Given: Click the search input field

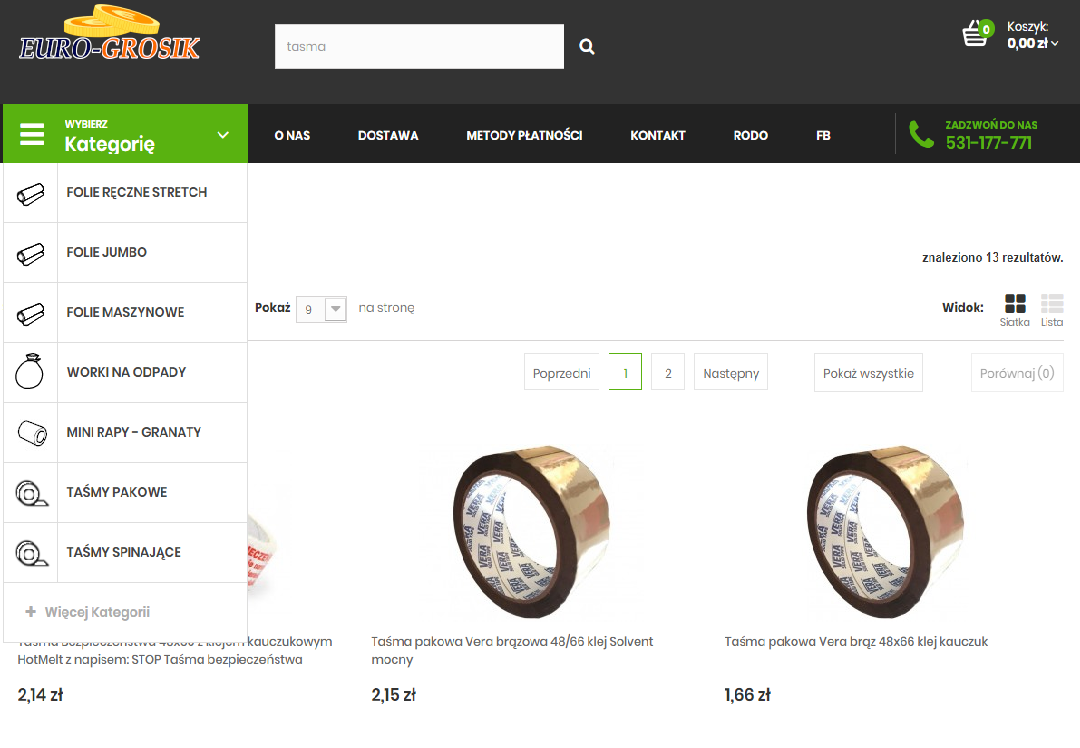Looking at the screenshot, I should pyautogui.click(x=419, y=47).
